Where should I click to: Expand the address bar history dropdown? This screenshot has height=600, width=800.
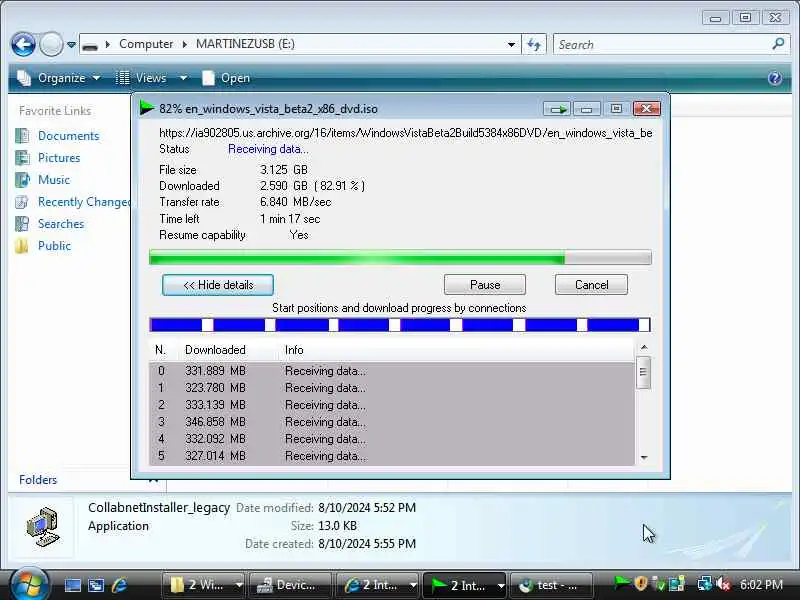pyautogui.click(x=511, y=44)
